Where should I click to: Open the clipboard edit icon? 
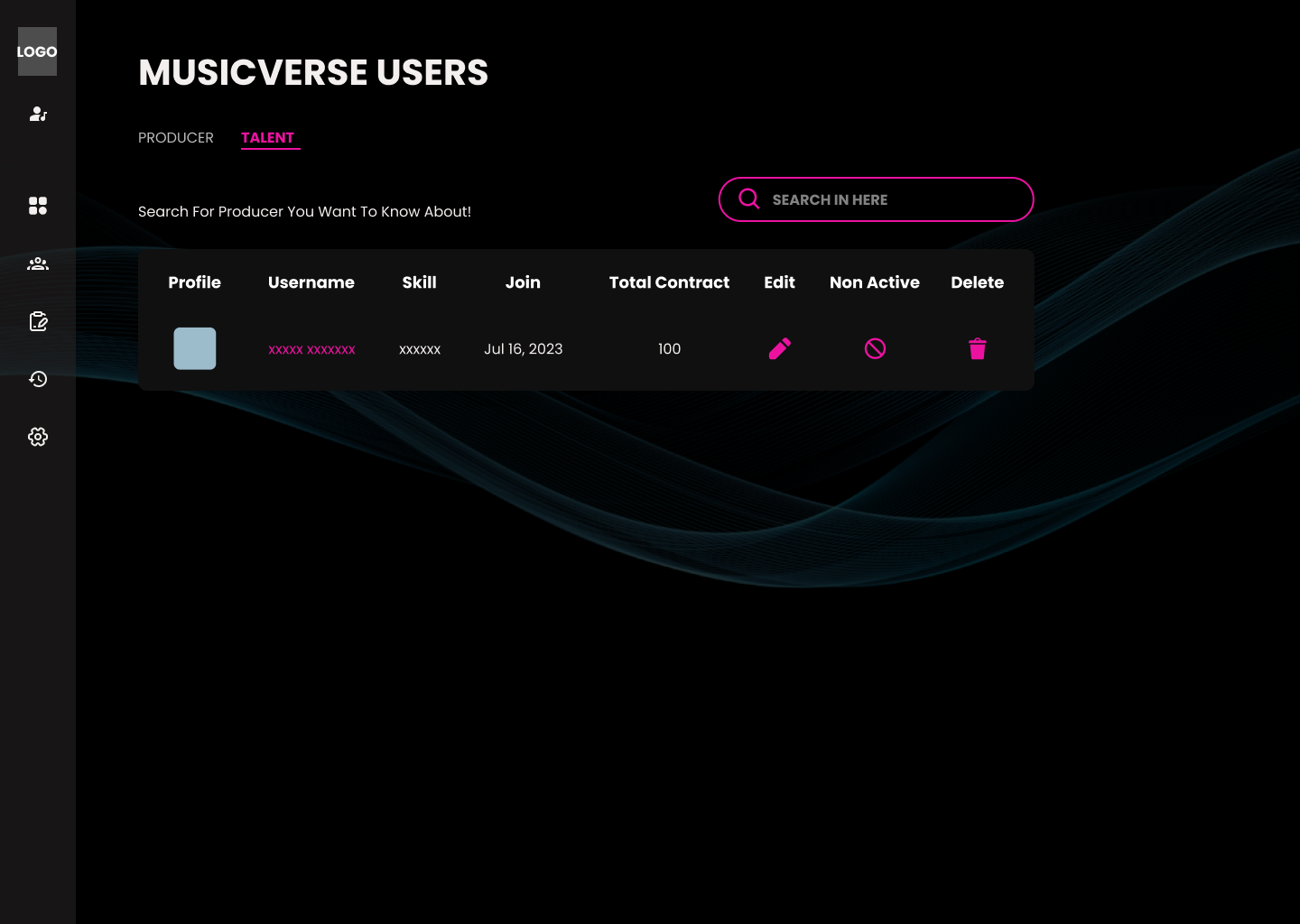[38, 321]
